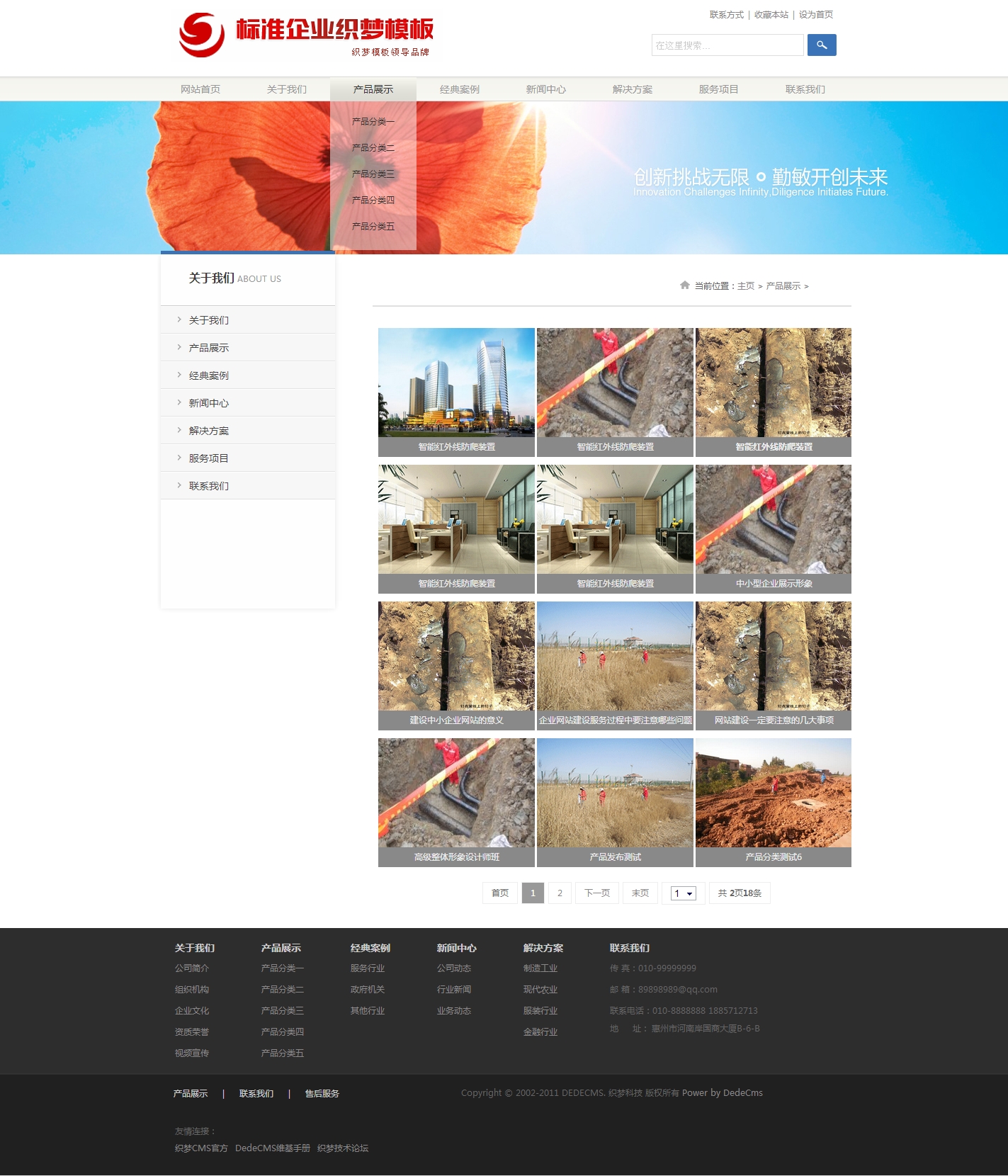This screenshot has height=1176, width=1008.
Task: Click the 下一页 pagination button
Action: tap(597, 893)
